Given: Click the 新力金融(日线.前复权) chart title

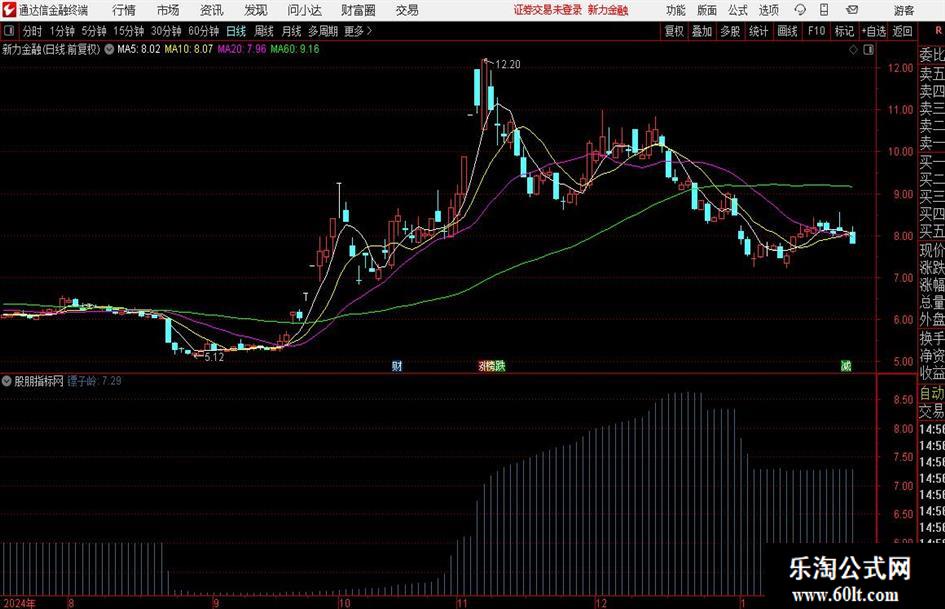Looking at the screenshot, I should coord(51,49).
